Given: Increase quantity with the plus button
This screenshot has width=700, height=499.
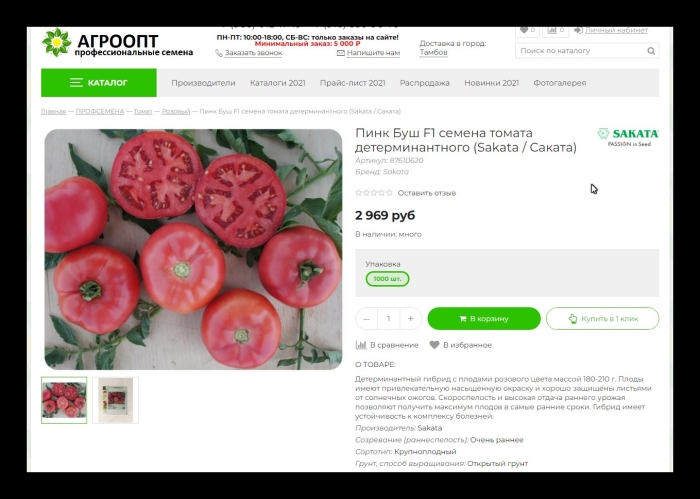Looking at the screenshot, I should tap(410, 319).
